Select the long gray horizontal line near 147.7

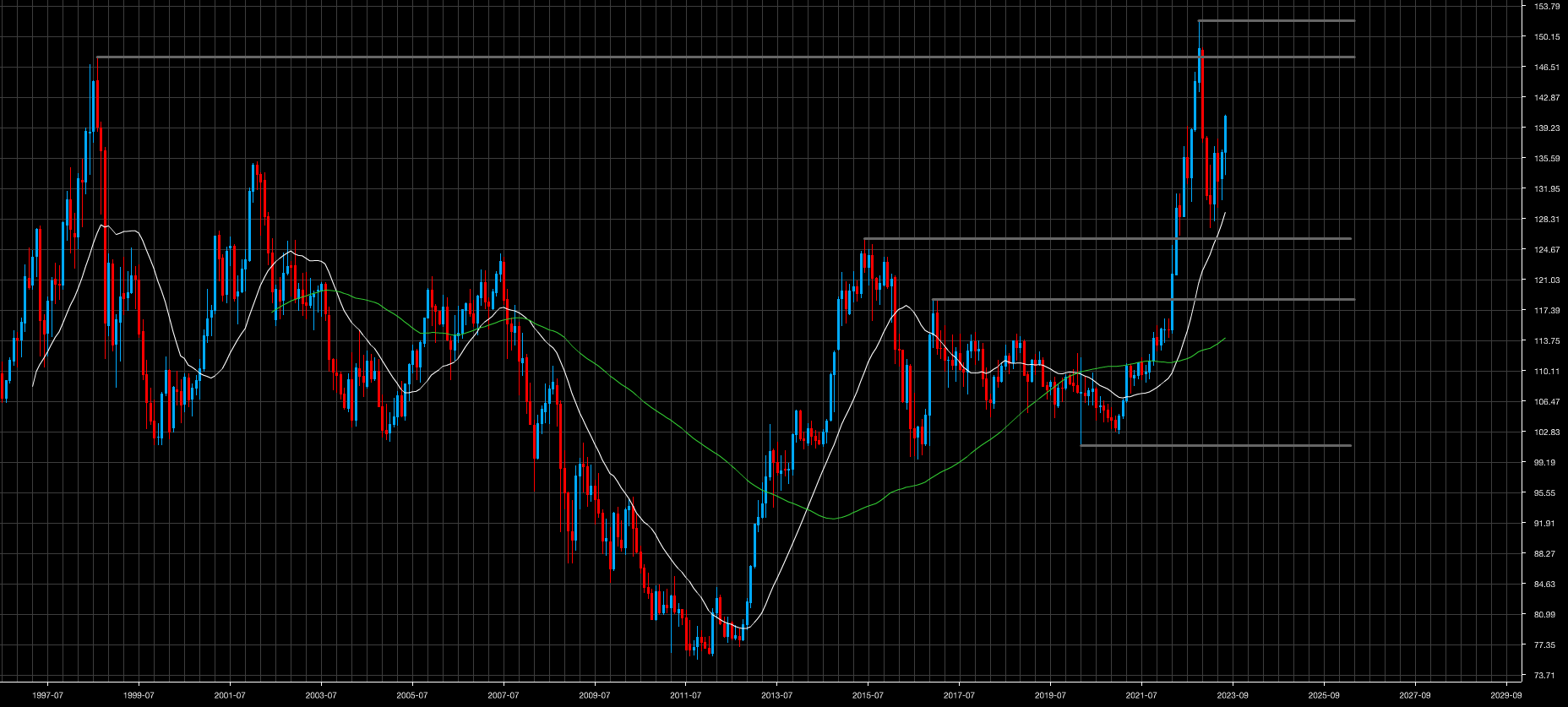click(726, 57)
